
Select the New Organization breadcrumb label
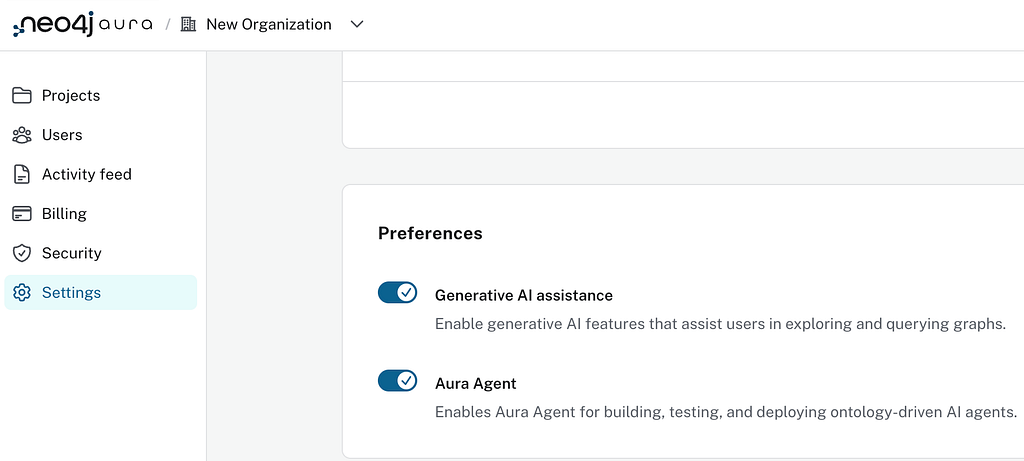click(x=269, y=24)
